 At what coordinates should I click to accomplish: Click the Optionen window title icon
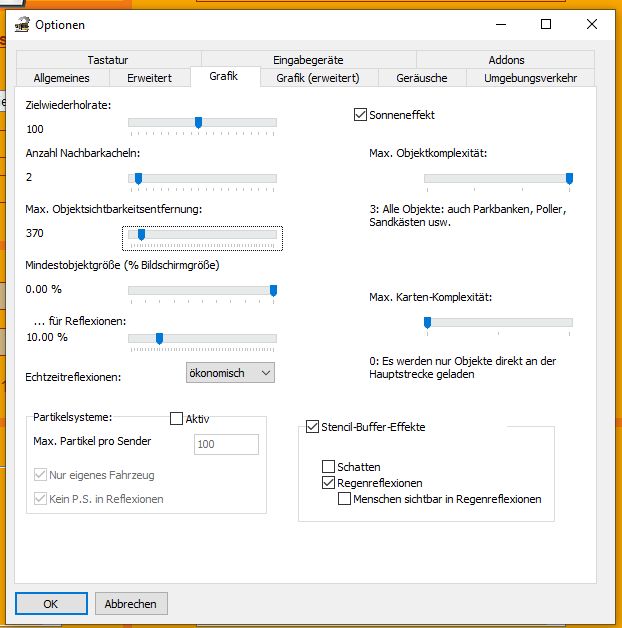20,24
